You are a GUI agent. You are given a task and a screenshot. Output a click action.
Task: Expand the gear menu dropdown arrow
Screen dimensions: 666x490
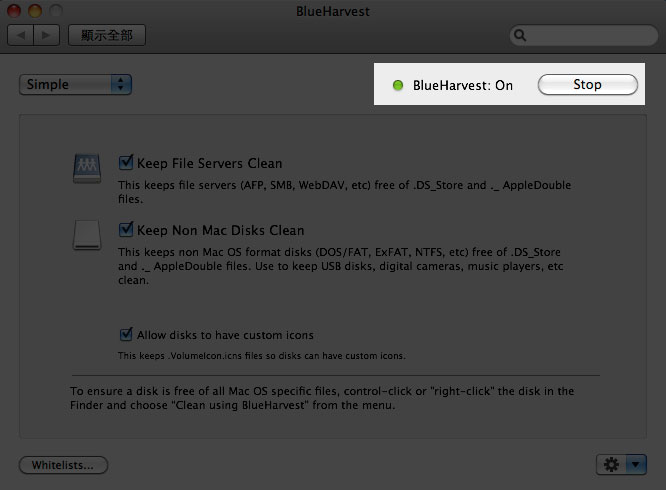636,465
